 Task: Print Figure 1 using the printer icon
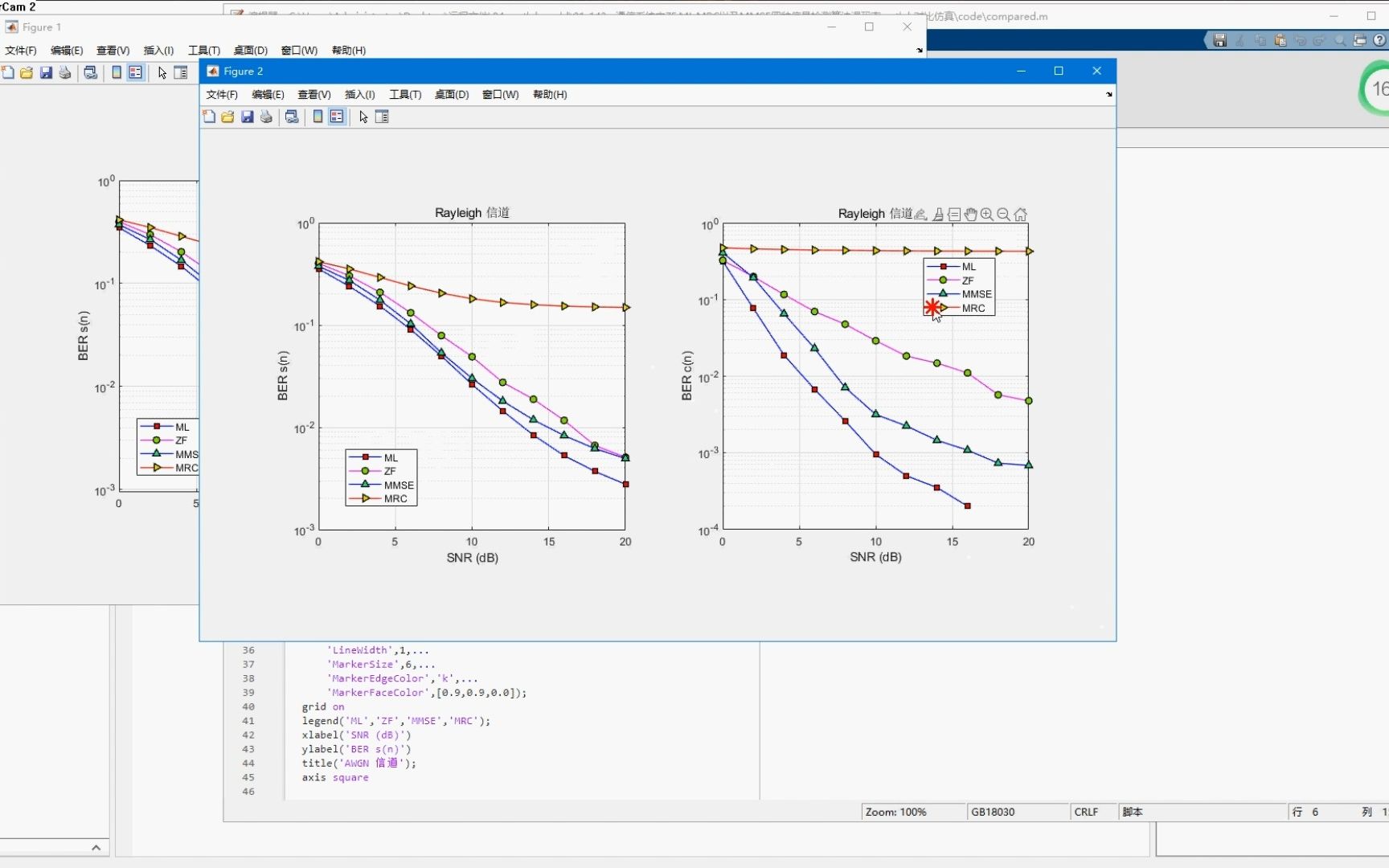pyautogui.click(x=65, y=72)
